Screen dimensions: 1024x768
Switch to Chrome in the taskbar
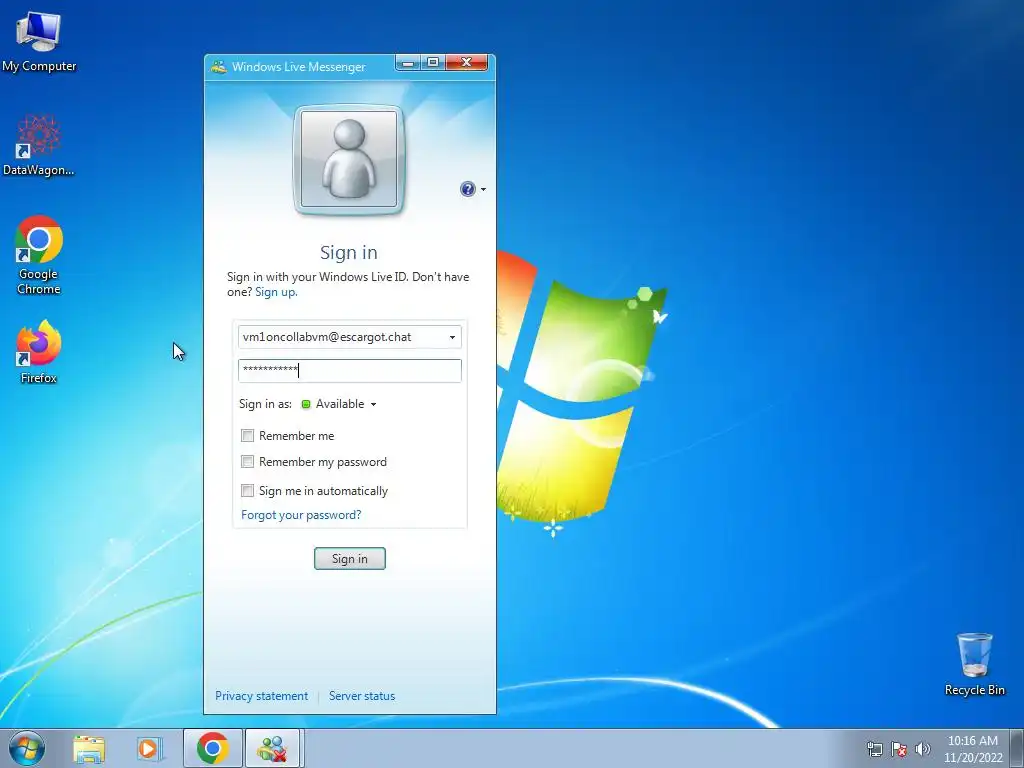[212, 748]
